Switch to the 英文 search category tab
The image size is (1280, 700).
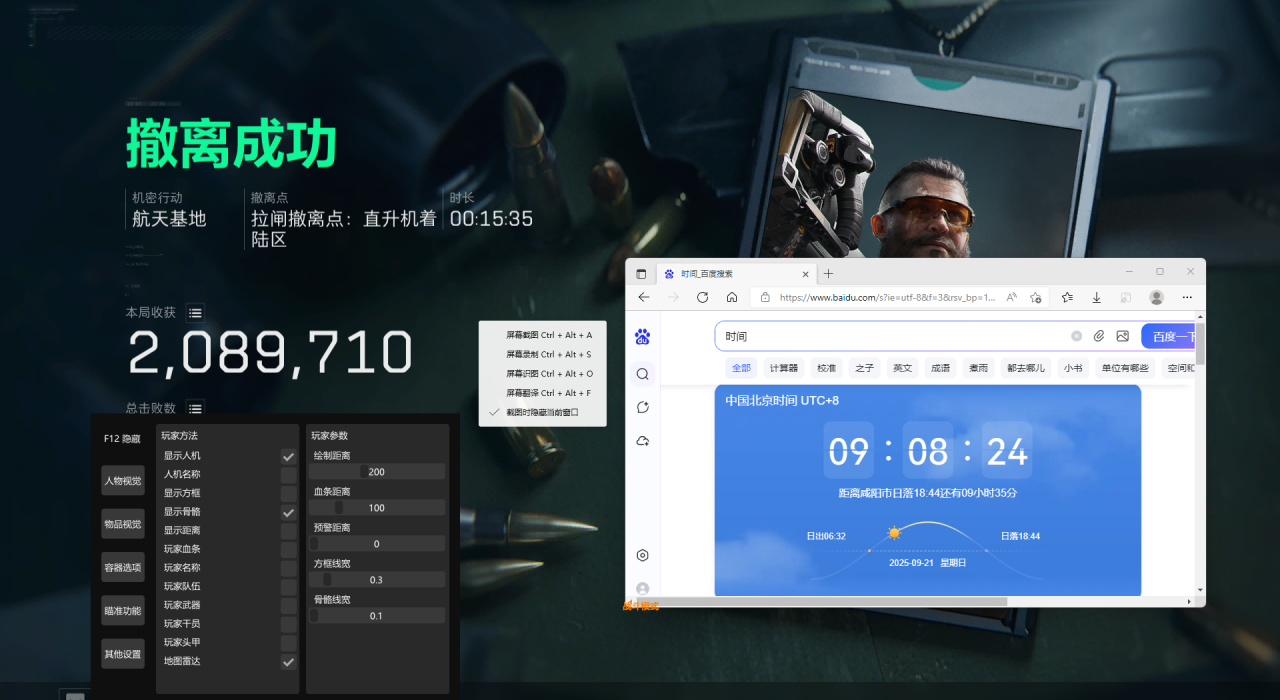[x=902, y=368]
